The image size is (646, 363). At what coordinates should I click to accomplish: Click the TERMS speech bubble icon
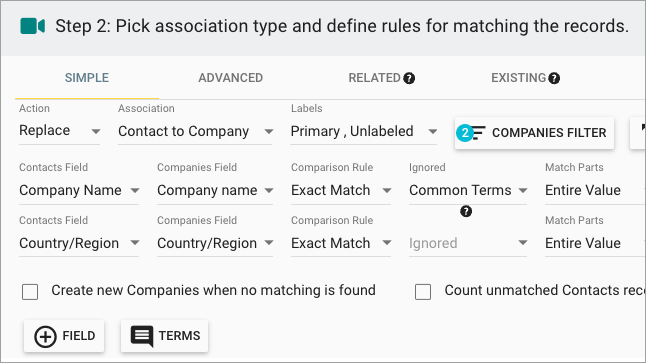142,336
